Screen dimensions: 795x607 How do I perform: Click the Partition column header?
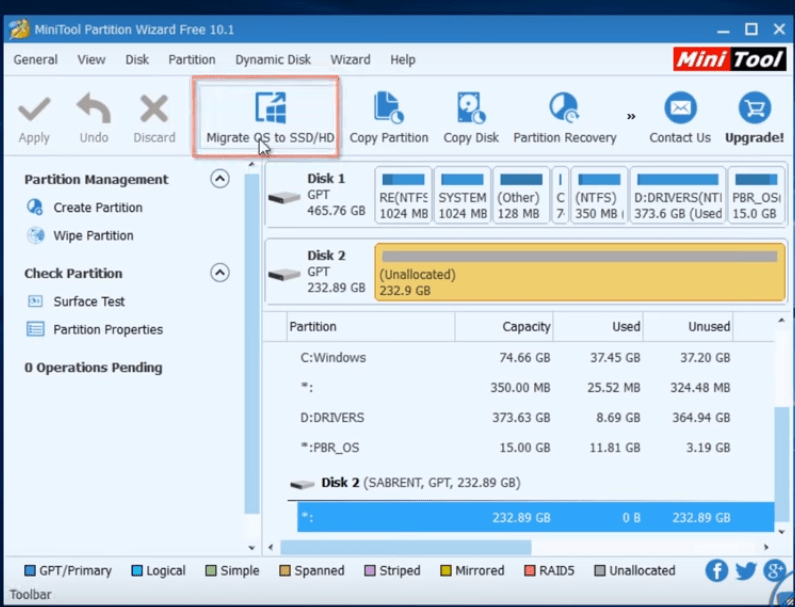point(371,327)
